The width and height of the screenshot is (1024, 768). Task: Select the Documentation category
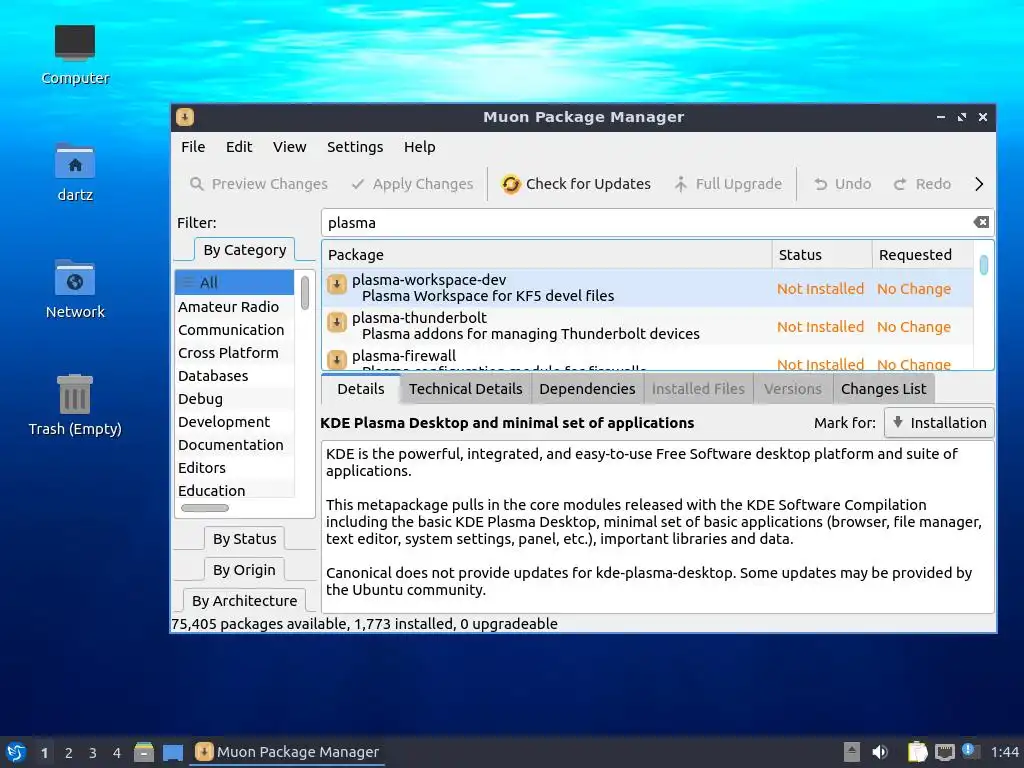[234, 445]
